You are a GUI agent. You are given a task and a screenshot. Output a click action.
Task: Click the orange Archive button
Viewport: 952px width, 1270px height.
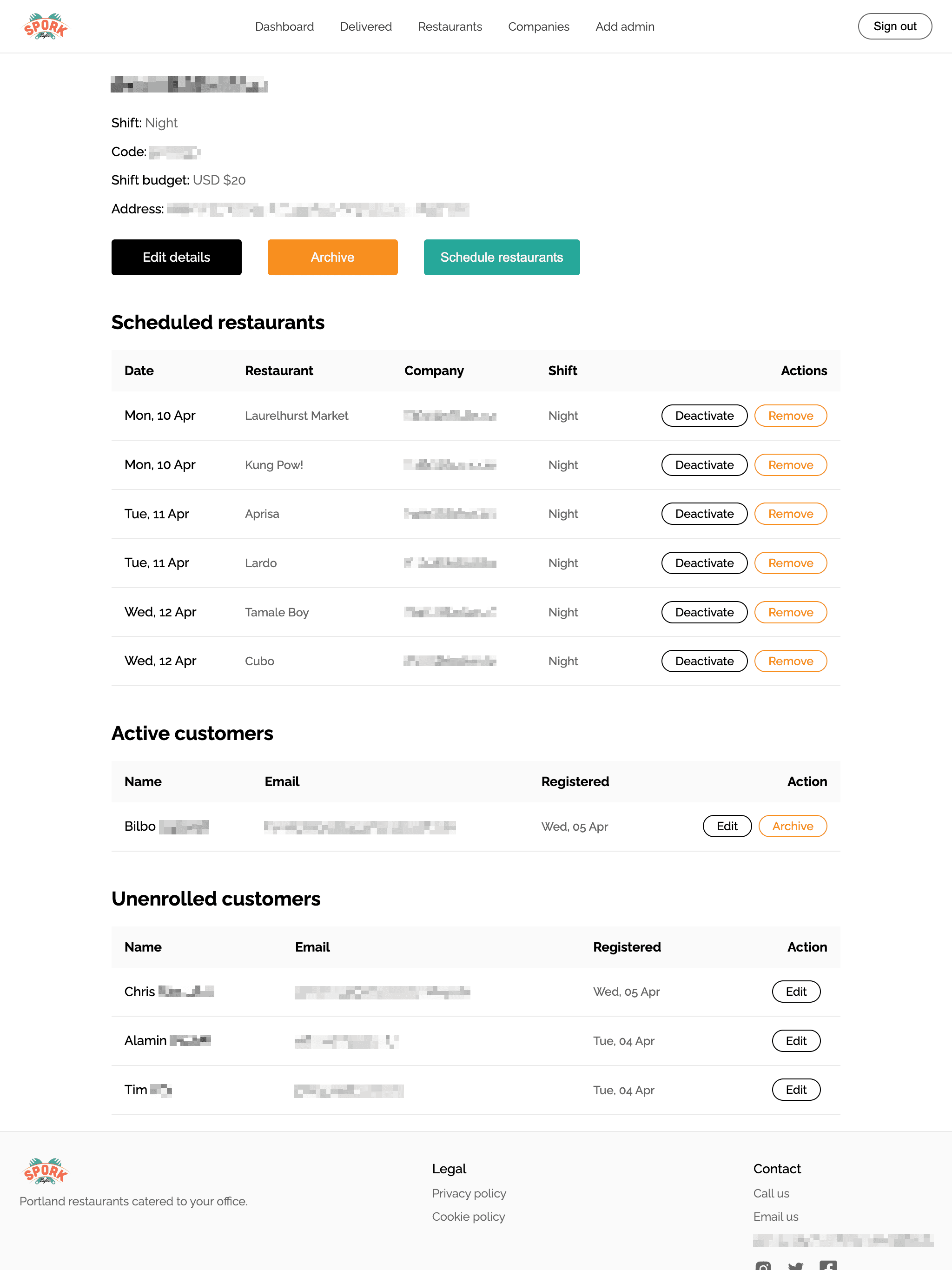click(332, 257)
